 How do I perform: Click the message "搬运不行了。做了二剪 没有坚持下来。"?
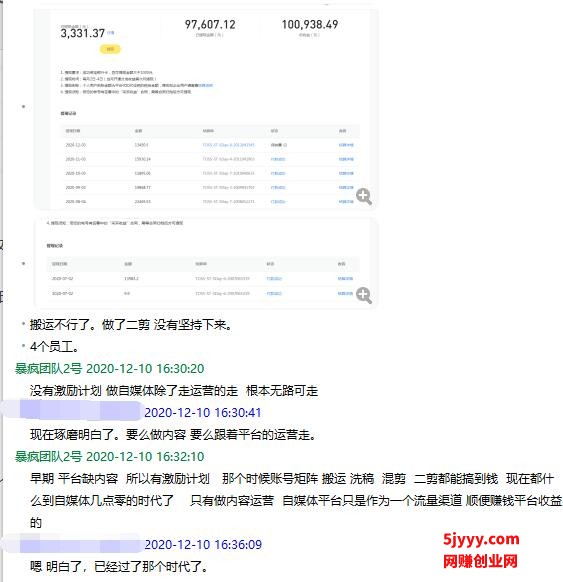(131, 325)
